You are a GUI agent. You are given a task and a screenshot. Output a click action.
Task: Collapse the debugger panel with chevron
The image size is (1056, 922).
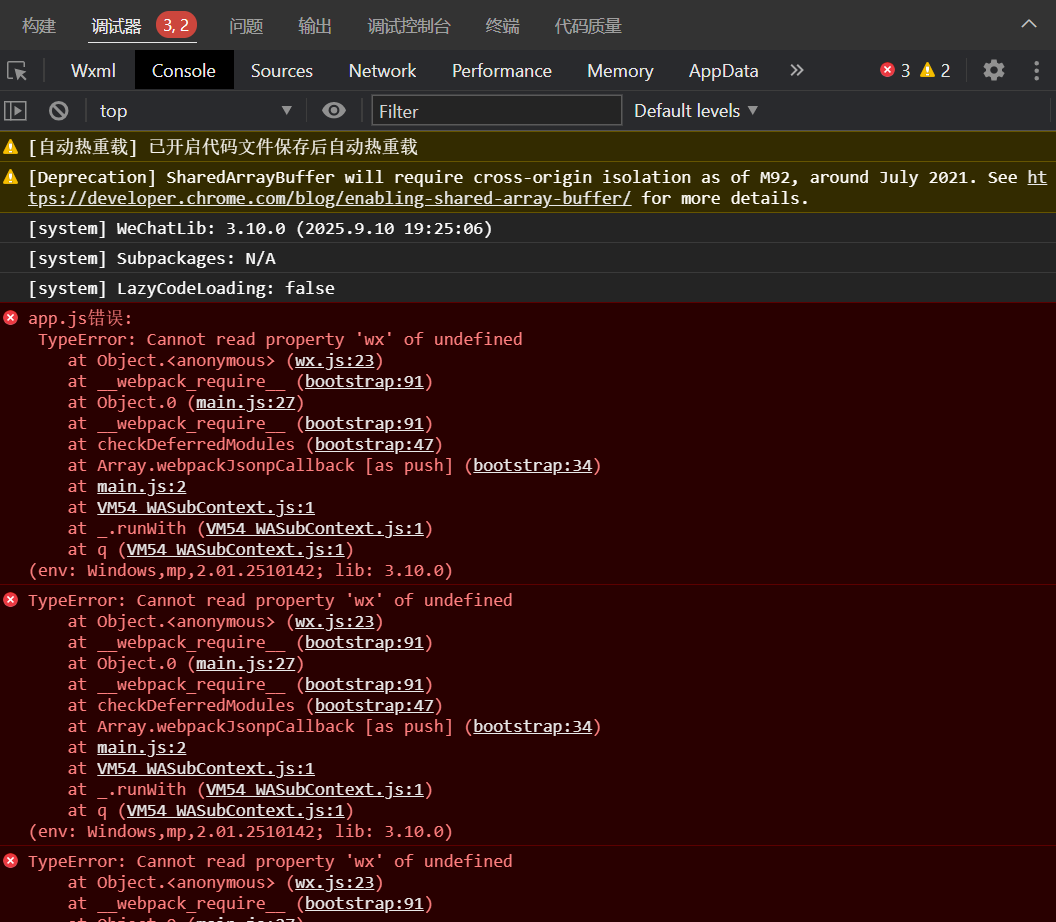coord(1028,25)
